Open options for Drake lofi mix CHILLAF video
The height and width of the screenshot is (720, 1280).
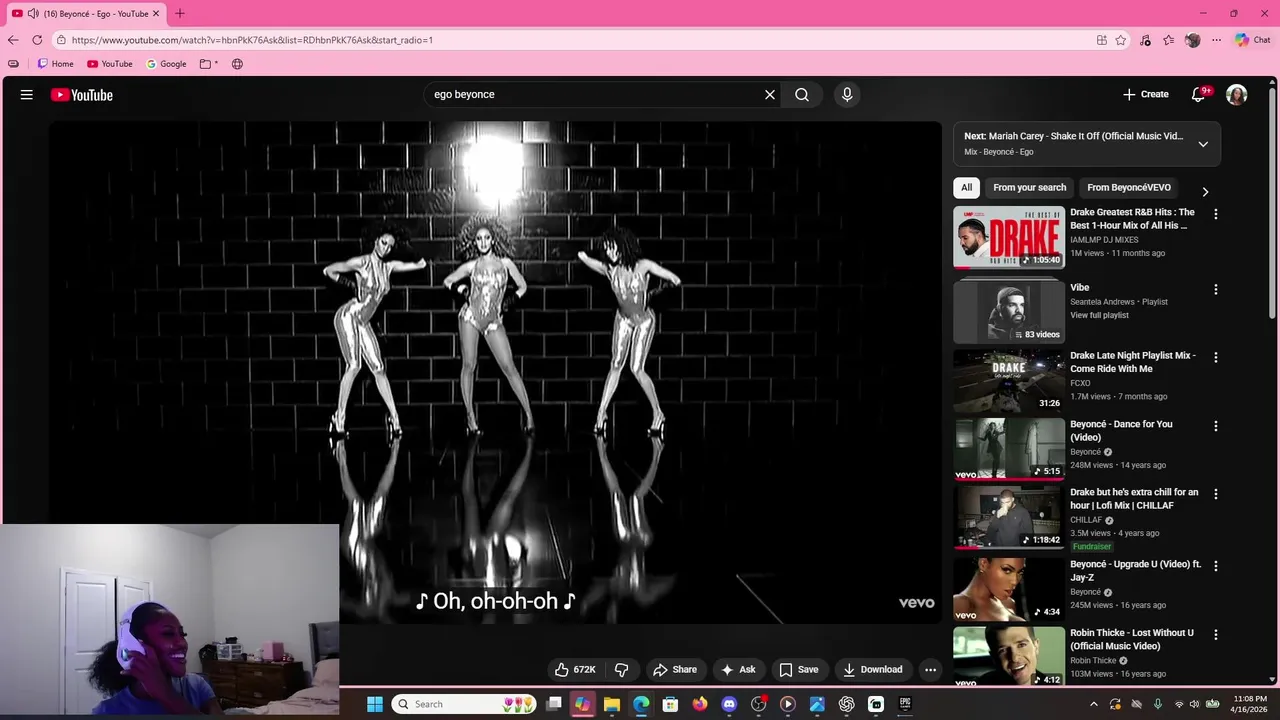pos(1216,494)
